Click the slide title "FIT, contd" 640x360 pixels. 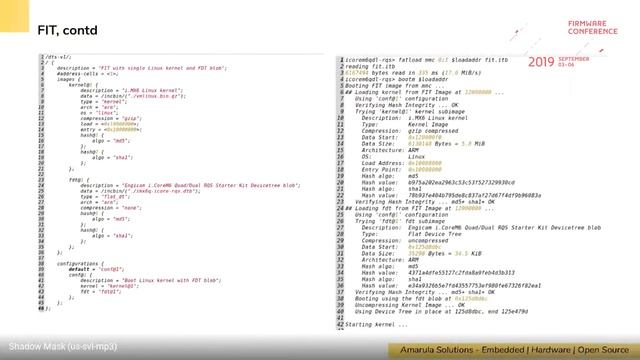[67, 31]
